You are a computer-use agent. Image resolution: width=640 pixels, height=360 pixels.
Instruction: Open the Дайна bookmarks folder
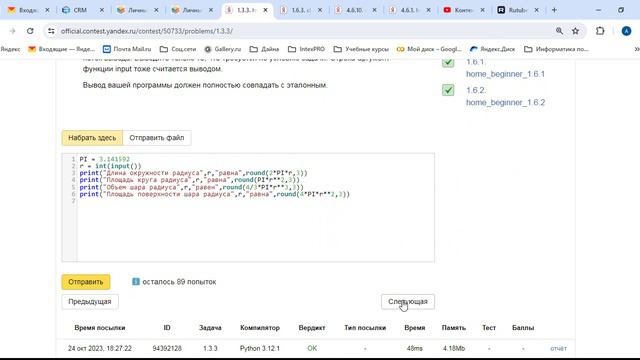coord(264,49)
